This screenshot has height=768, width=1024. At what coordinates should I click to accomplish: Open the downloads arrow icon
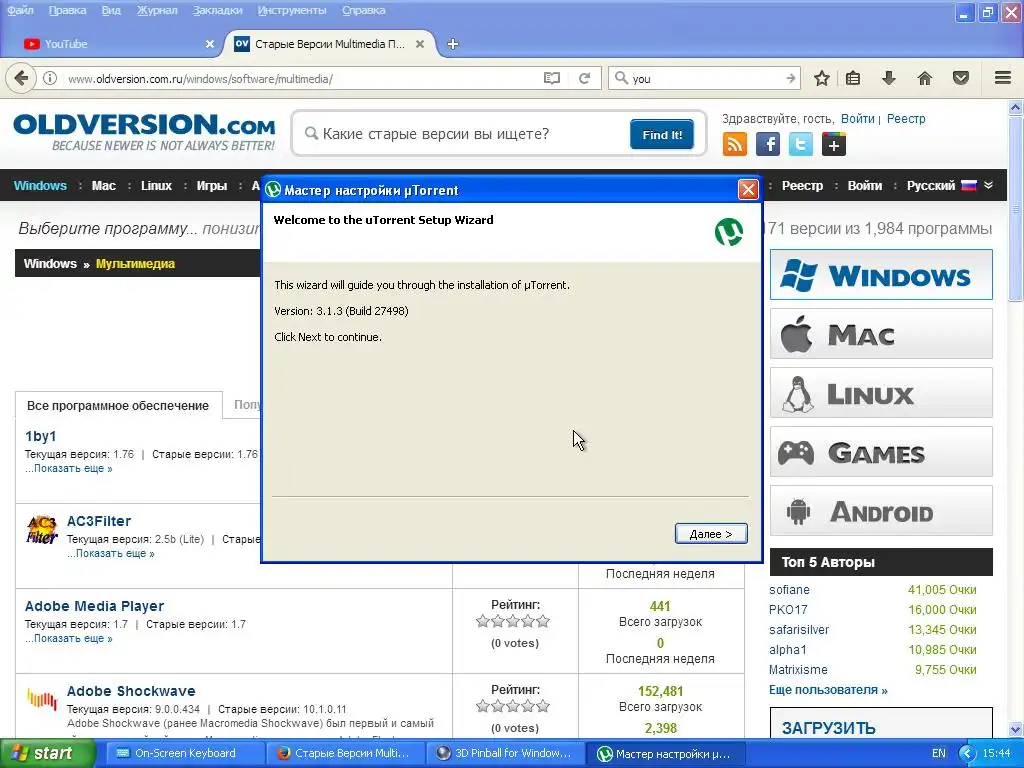pos(889,78)
